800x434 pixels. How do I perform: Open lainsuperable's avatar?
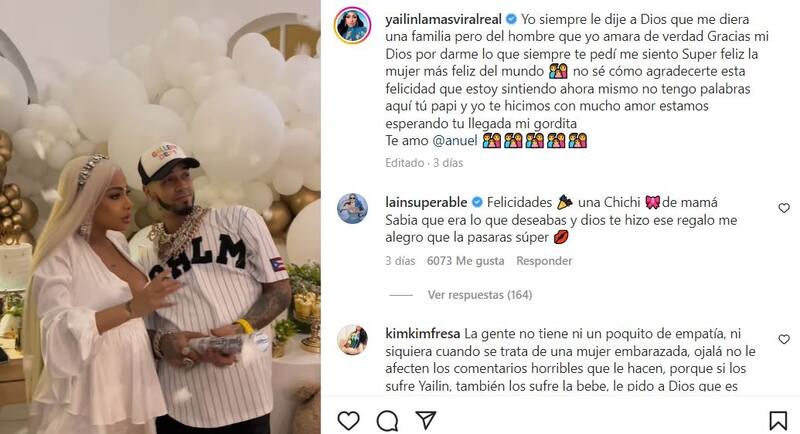[x=353, y=209]
